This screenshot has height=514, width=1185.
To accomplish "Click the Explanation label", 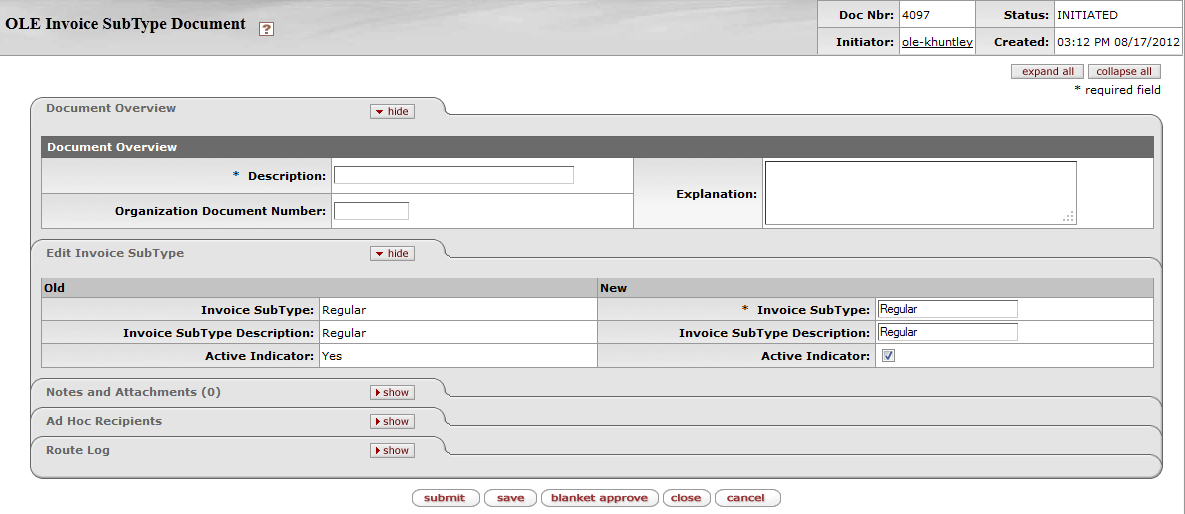I will [x=716, y=194].
